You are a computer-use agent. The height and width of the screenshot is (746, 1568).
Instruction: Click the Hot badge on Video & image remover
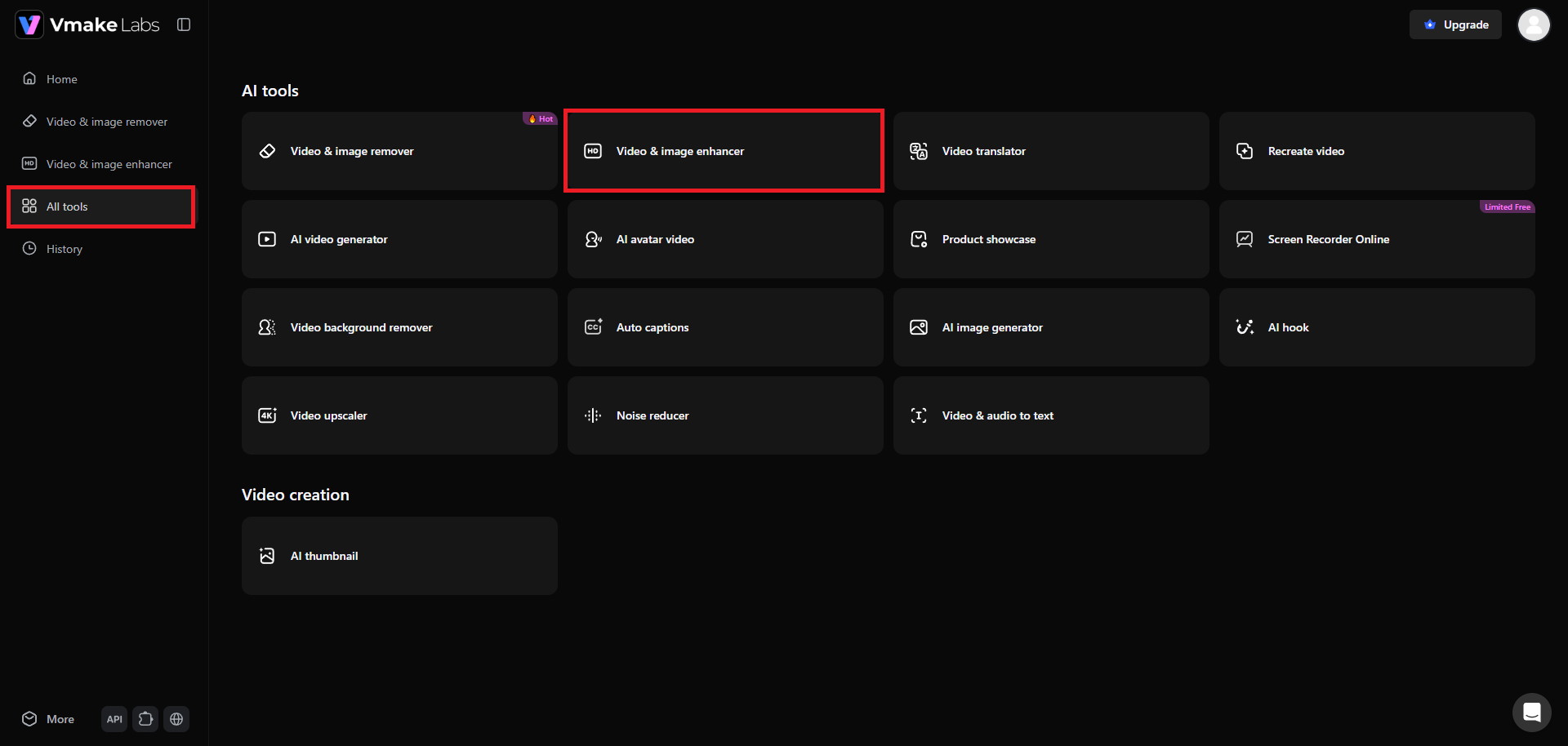click(x=540, y=118)
